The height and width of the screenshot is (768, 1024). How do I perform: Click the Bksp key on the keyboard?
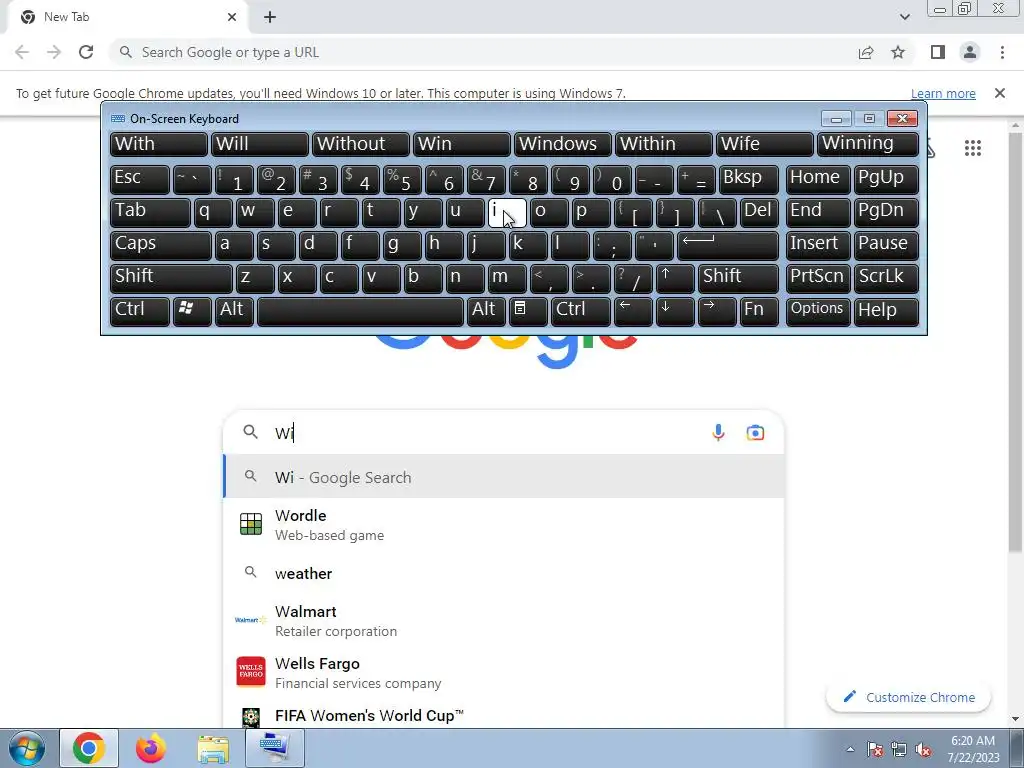point(749,179)
